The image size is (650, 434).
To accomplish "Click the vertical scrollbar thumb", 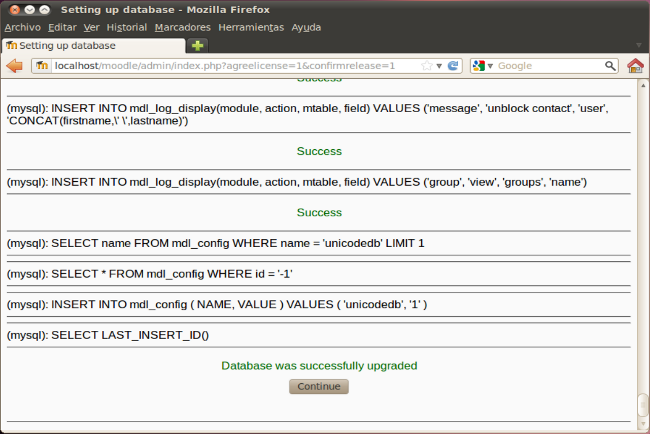I will pyautogui.click(x=643, y=404).
